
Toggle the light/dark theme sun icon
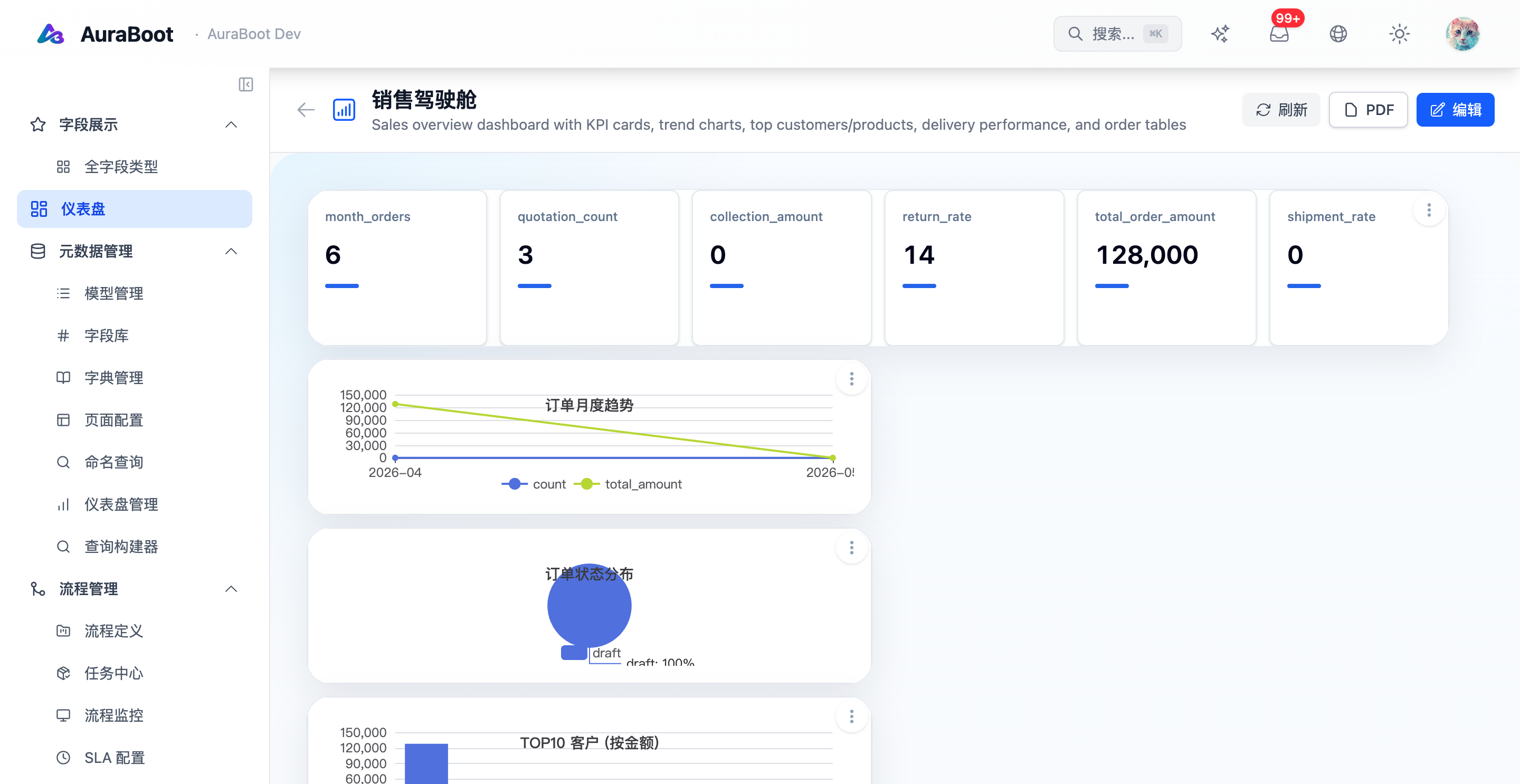1399,34
